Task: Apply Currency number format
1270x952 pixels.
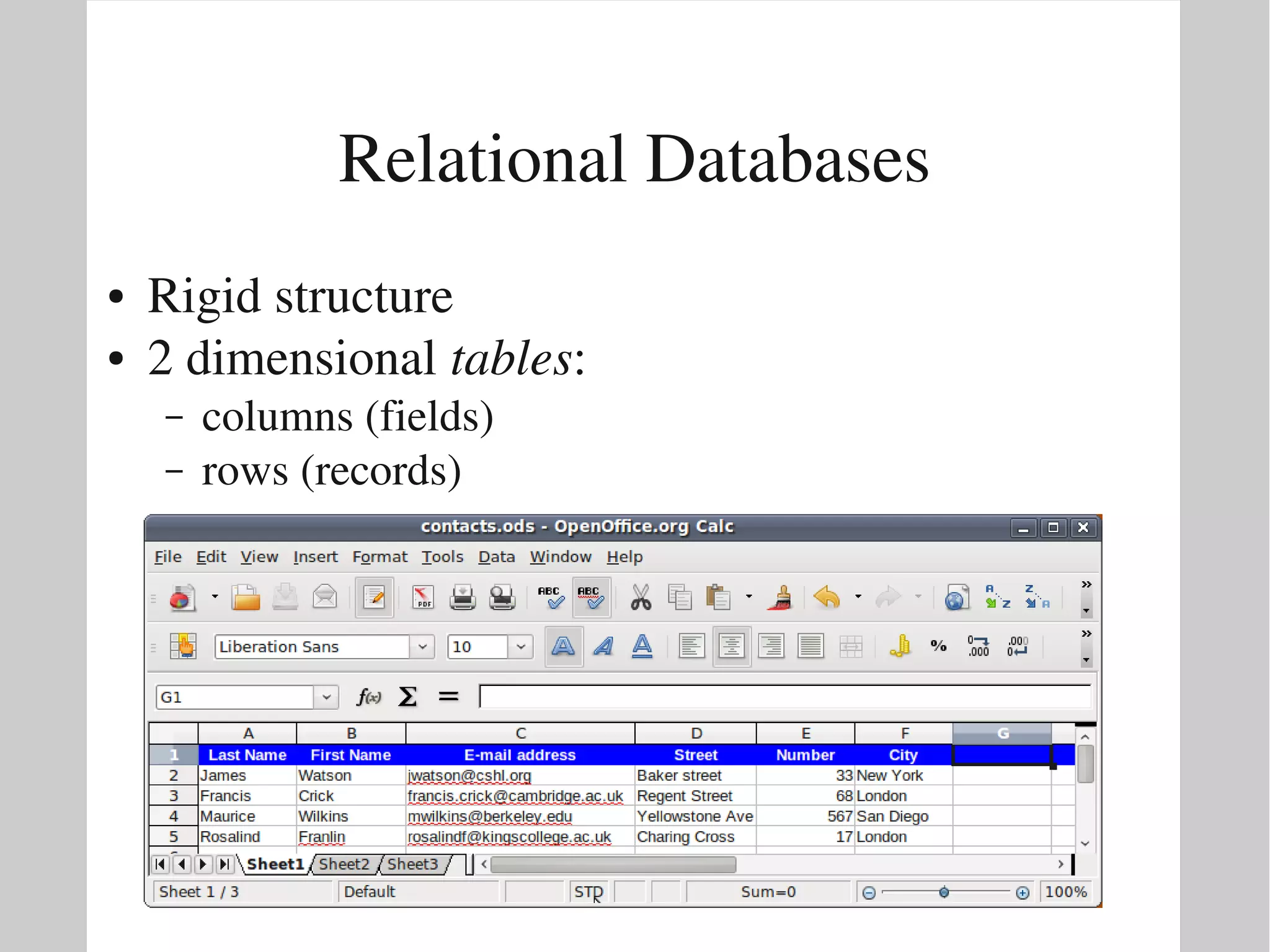Action: [x=900, y=646]
